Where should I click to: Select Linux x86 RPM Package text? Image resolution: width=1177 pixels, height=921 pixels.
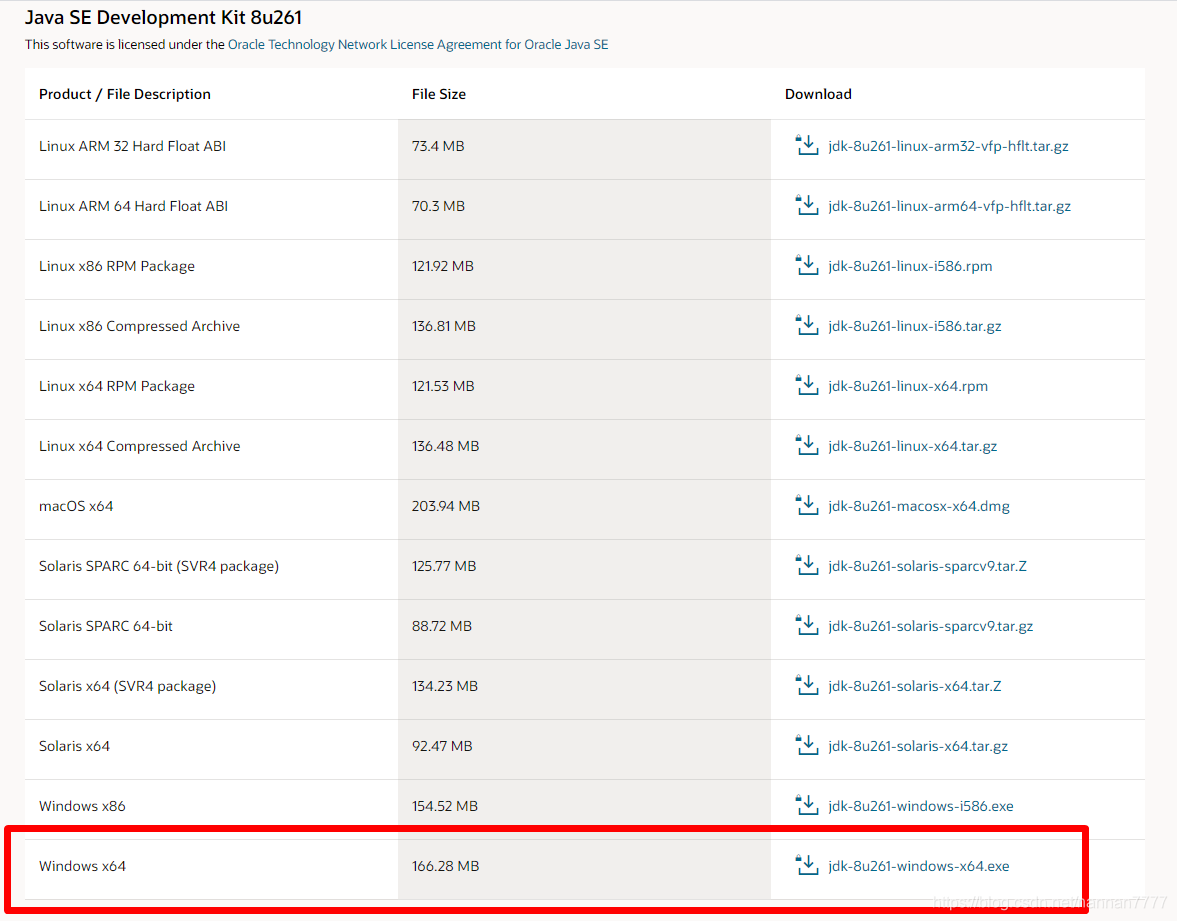[x=116, y=266]
